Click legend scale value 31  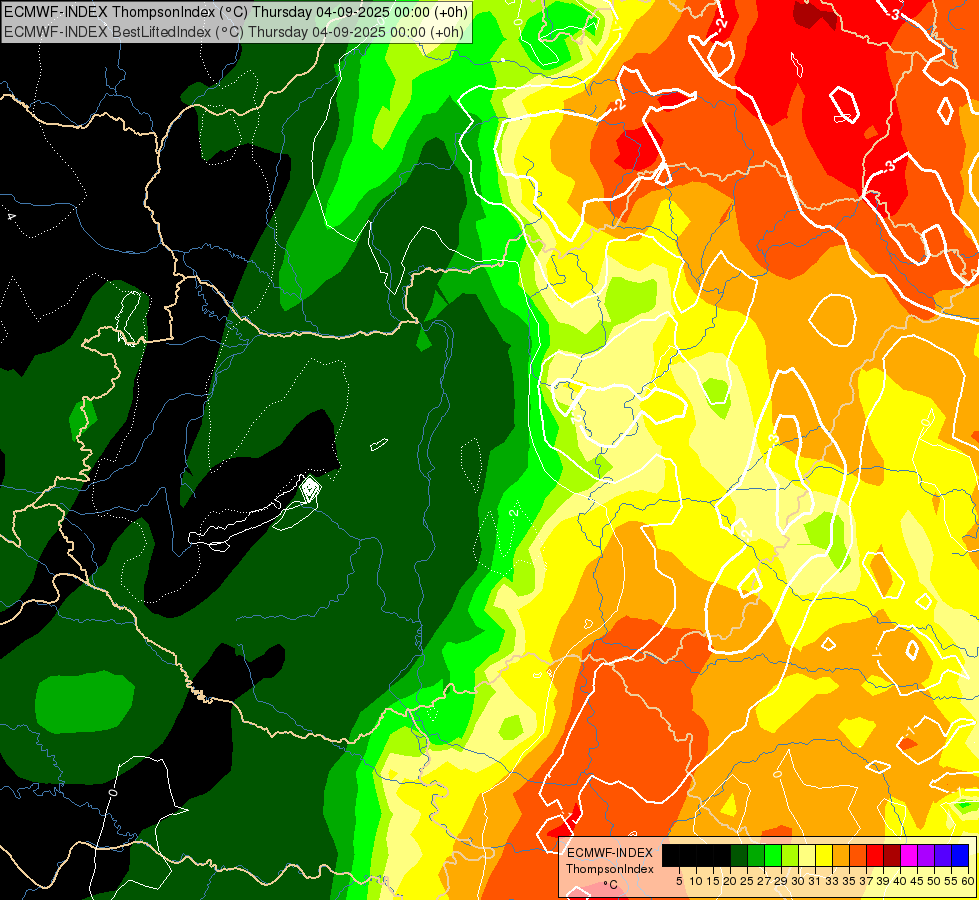tap(815, 881)
